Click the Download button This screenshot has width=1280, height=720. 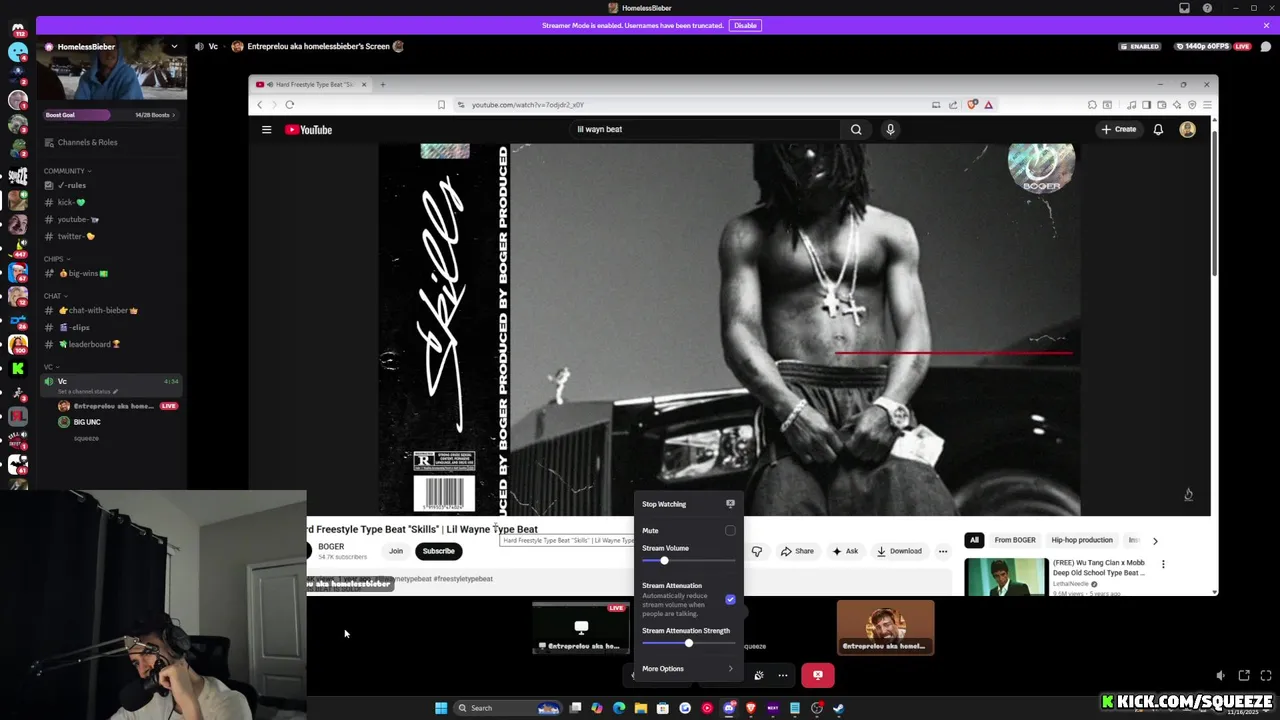pos(898,551)
